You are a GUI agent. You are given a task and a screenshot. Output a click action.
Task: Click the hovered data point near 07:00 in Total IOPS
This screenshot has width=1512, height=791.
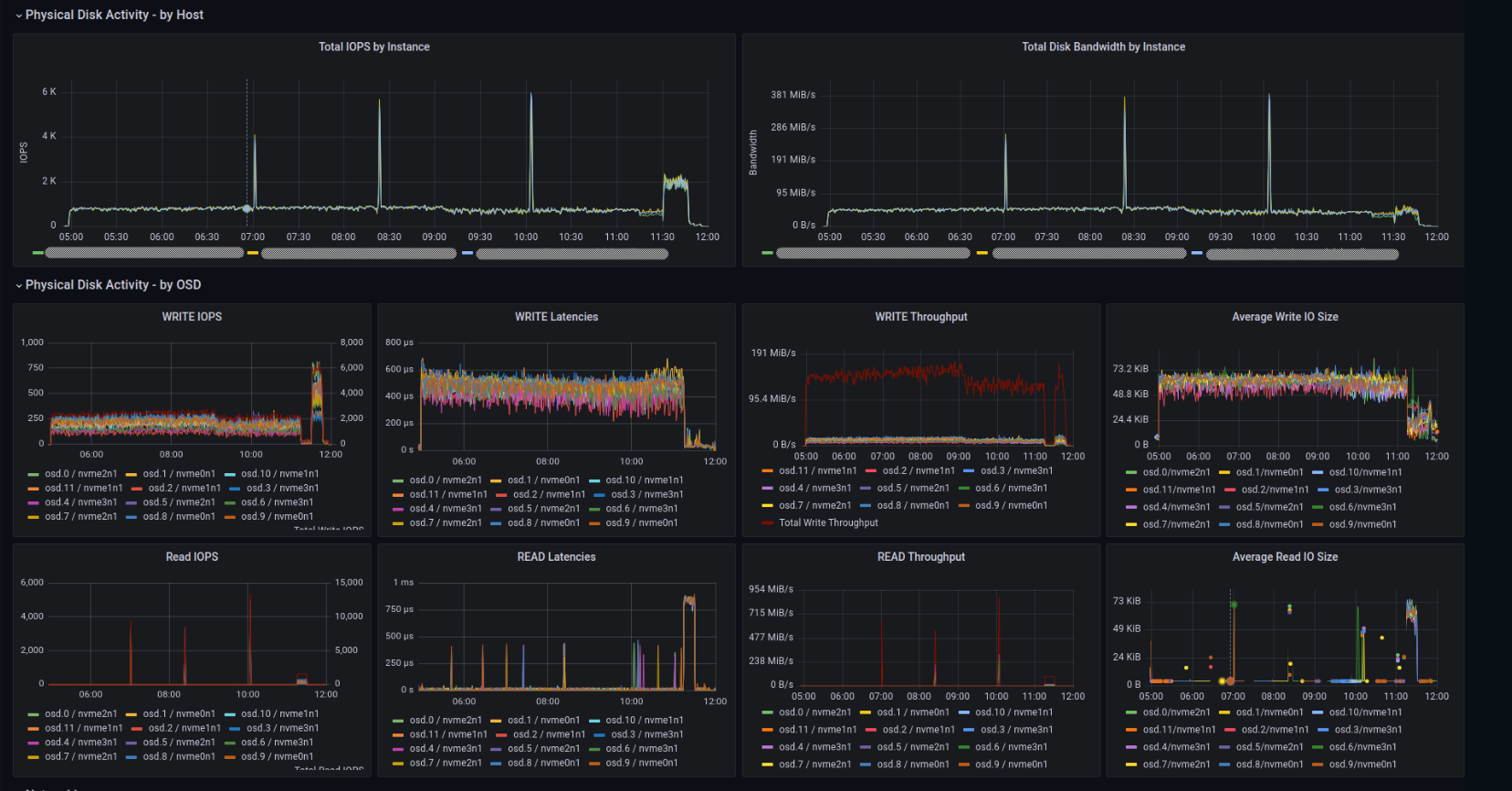point(247,209)
